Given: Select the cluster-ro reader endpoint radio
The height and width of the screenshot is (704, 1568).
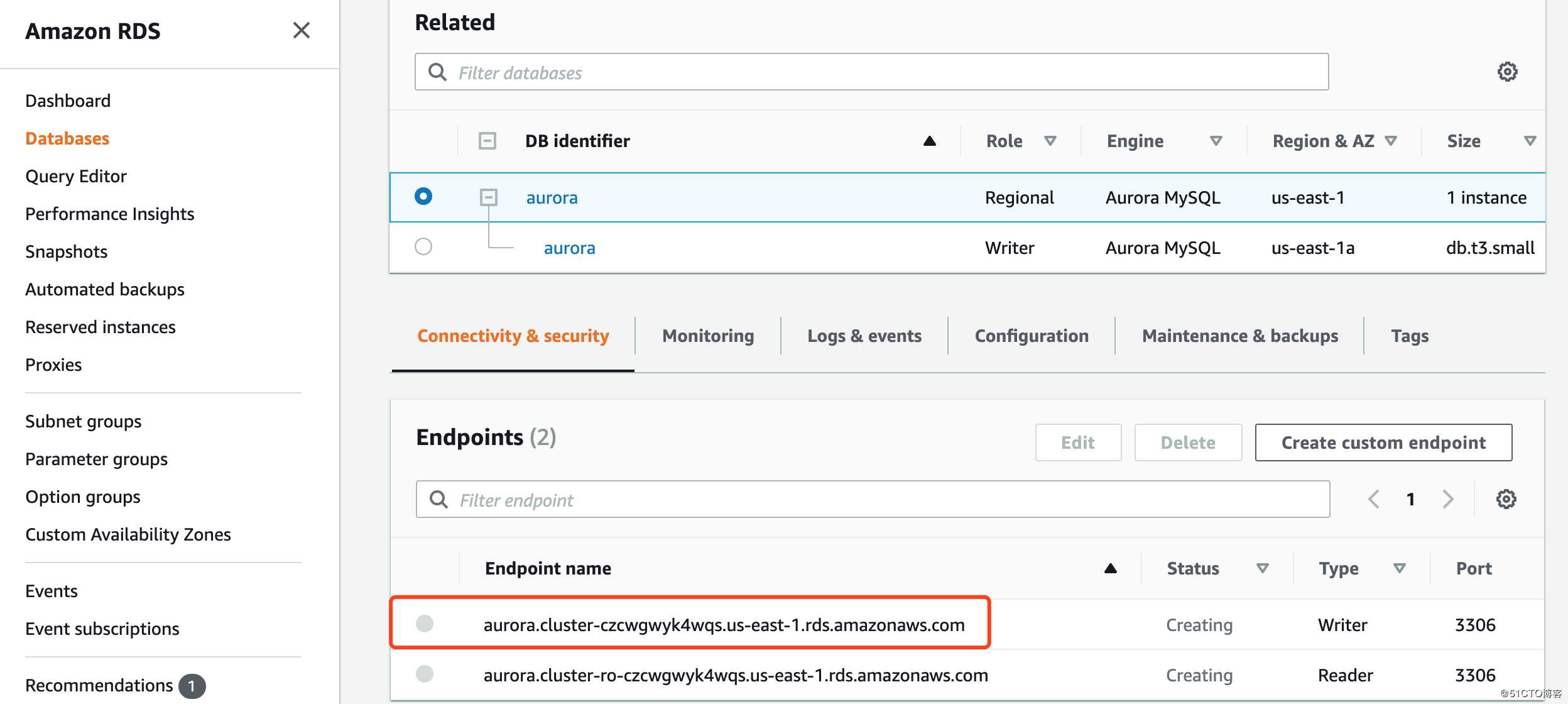Looking at the screenshot, I should (425, 674).
